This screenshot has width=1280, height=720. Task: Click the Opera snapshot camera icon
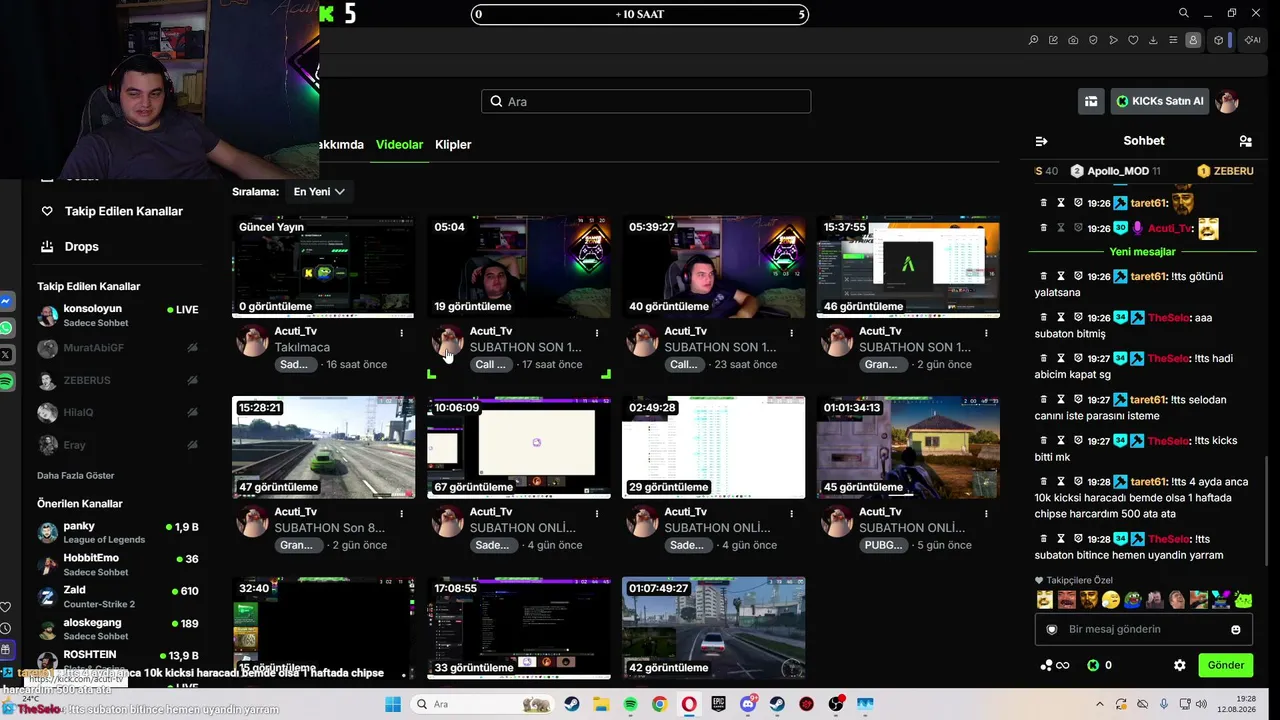[1073, 40]
